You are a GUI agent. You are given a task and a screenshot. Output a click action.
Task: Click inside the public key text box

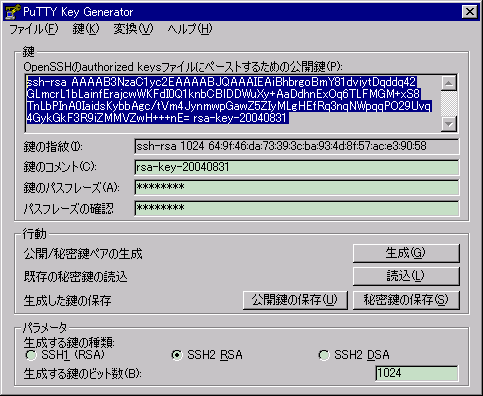(233, 103)
